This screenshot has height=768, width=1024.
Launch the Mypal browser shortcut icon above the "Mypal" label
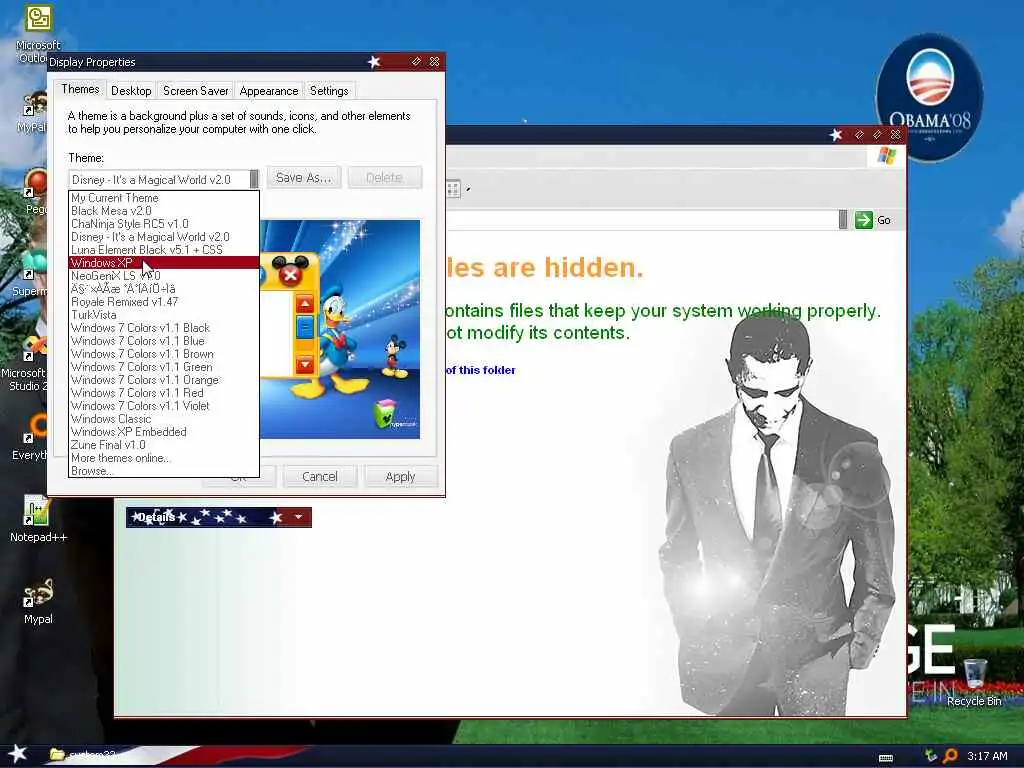[x=38, y=593]
